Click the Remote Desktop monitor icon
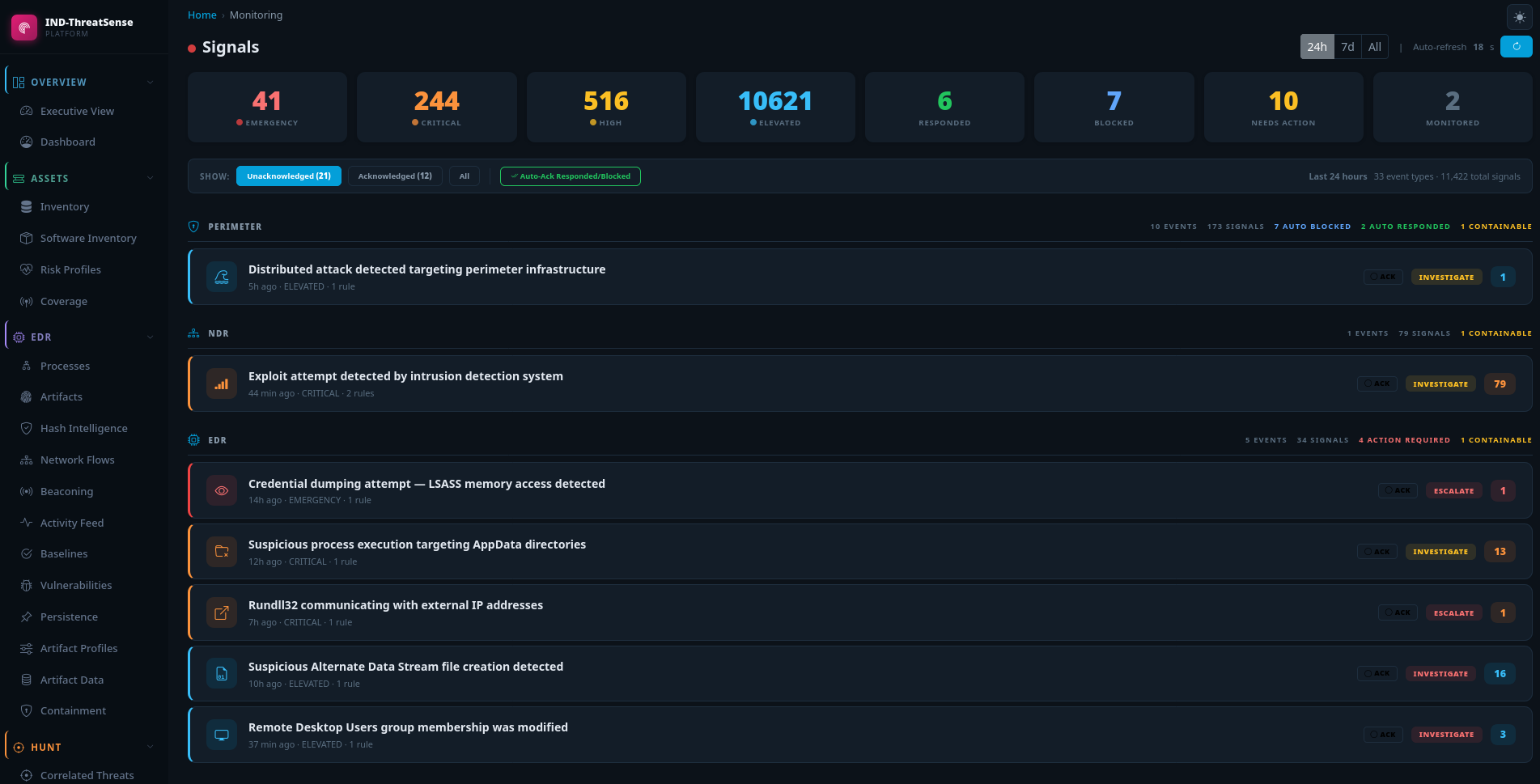The image size is (1540, 784). [222, 735]
